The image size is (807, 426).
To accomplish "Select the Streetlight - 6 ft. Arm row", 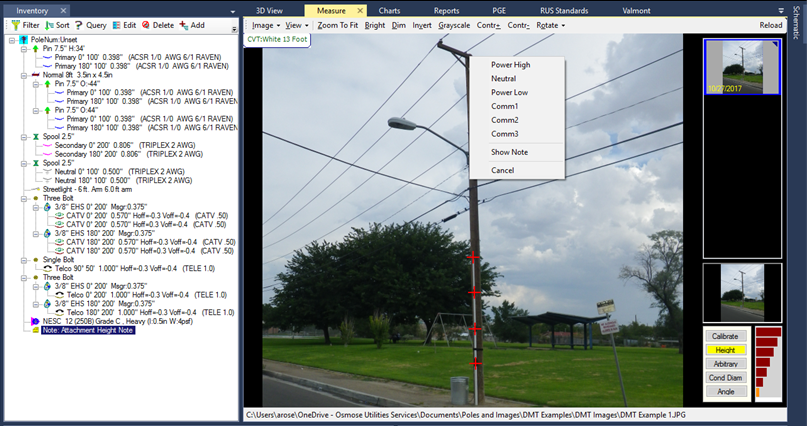I will coord(87,189).
